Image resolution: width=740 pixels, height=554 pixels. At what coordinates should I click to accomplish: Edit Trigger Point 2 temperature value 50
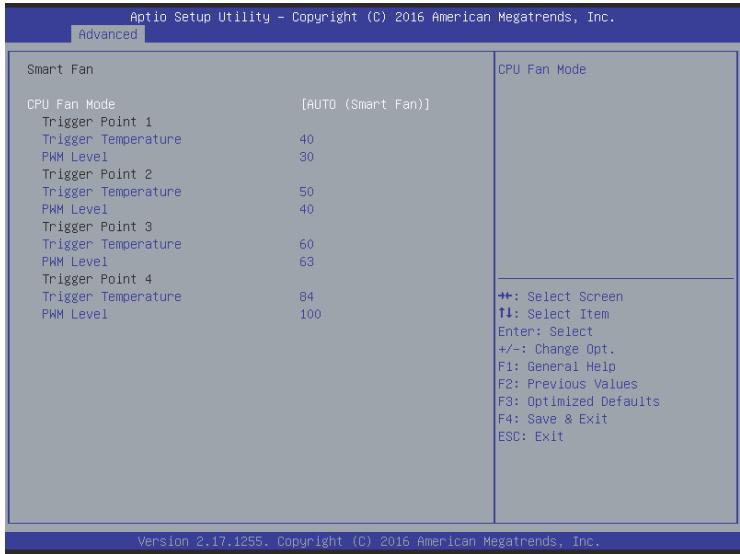pyautogui.click(x=306, y=192)
